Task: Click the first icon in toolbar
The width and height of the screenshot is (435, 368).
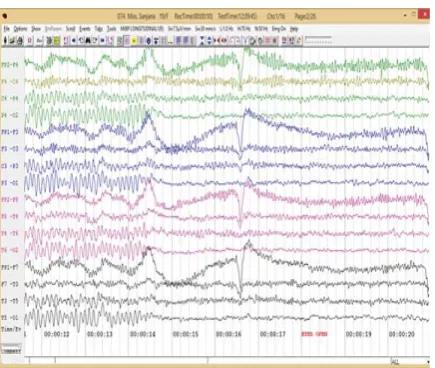Action: pos(5,40)
